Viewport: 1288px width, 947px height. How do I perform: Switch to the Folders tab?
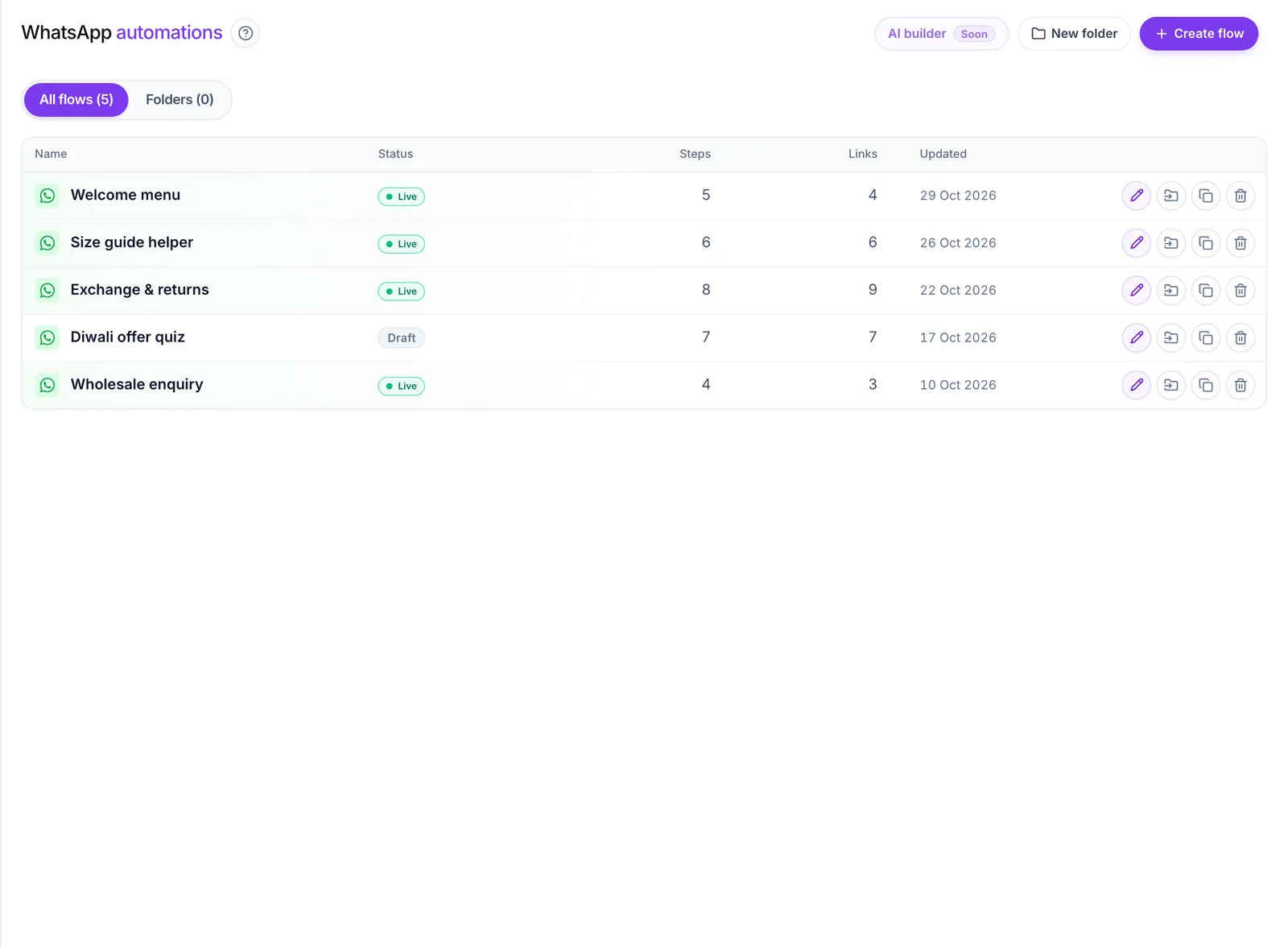[x=180, y=100]
